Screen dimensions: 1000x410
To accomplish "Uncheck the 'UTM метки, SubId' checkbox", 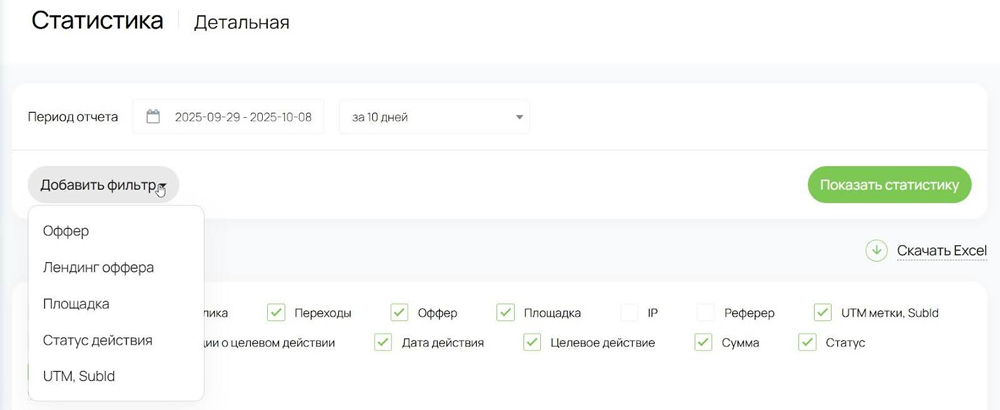I will [823, 313].
